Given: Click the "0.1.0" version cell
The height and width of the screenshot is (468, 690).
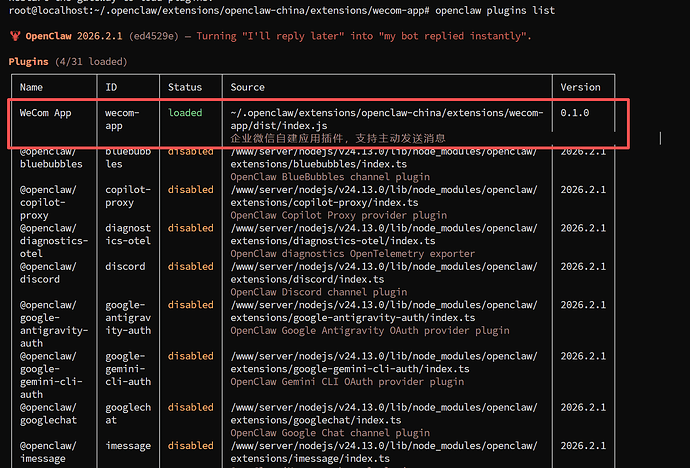Looking at the screenshot, I should coord(575,113).
